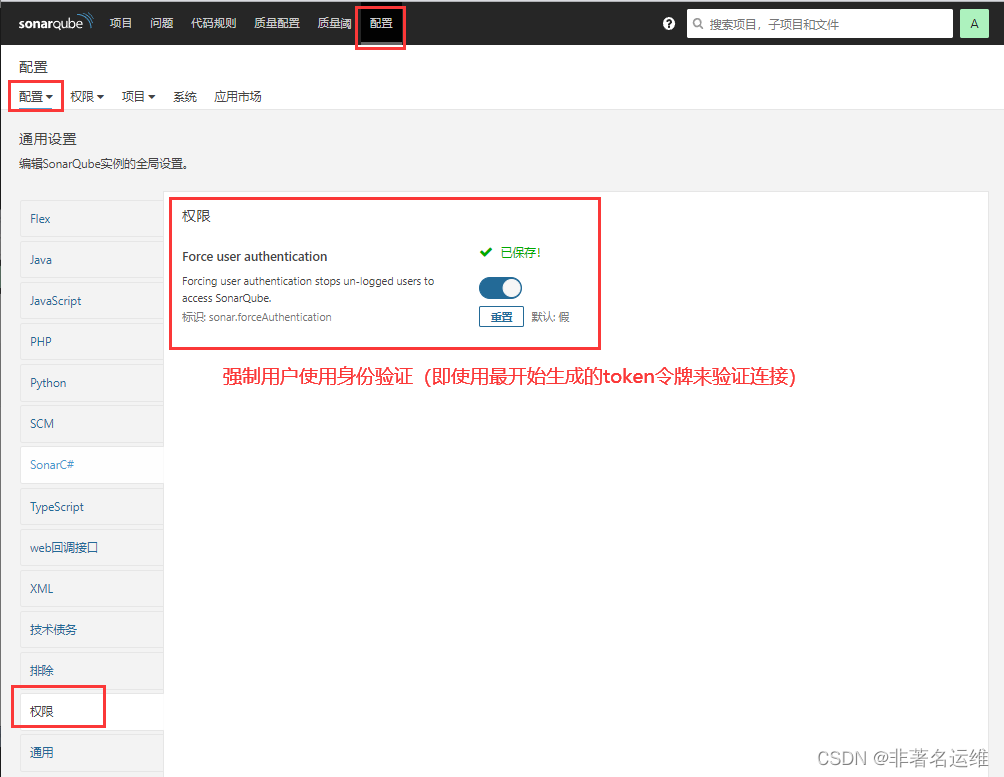Expand the 权限 submenu dropdown
The image size is (1004, 777).
point(86,97)
